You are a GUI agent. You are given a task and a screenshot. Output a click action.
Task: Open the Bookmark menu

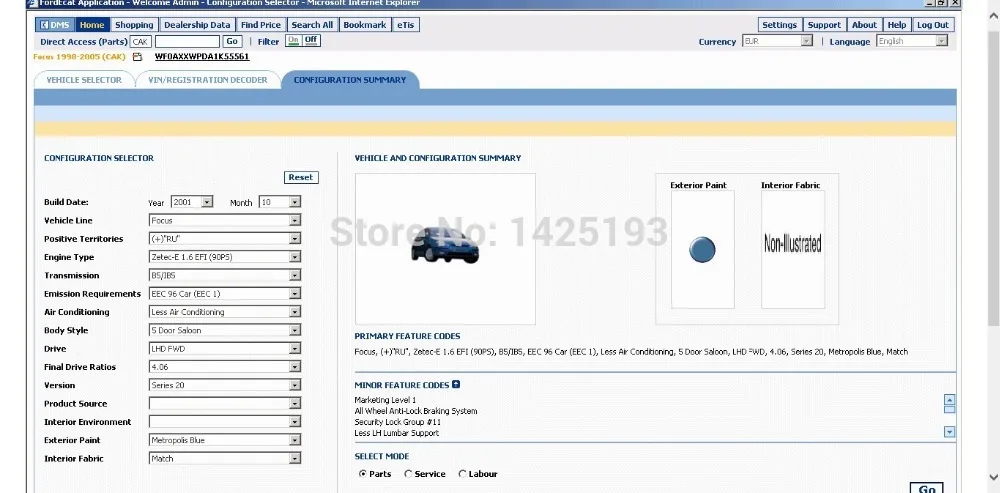pos(365,25)
